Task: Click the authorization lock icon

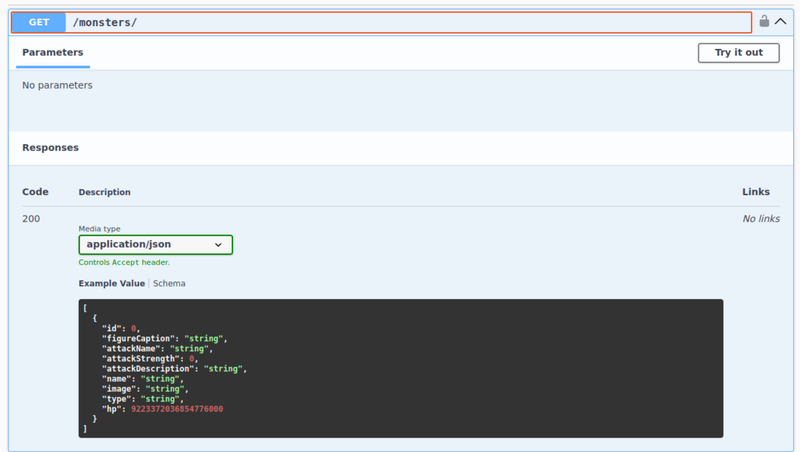Action: (764, 21)
